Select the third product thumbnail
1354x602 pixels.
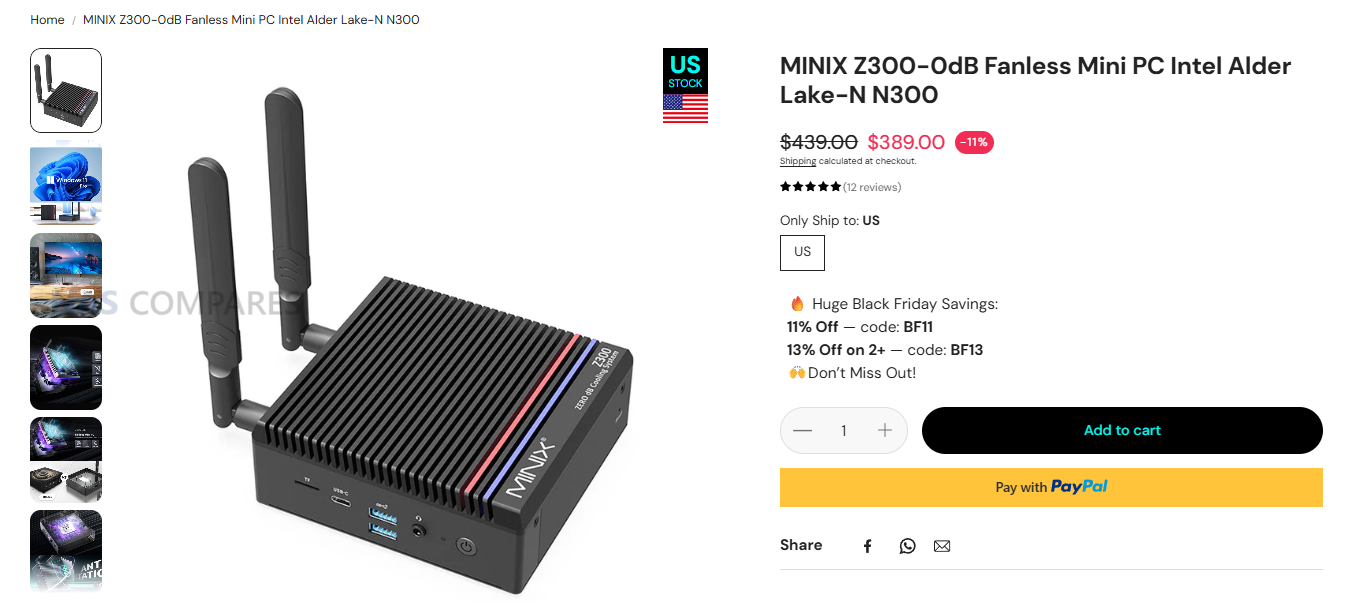tap(66, 275)
